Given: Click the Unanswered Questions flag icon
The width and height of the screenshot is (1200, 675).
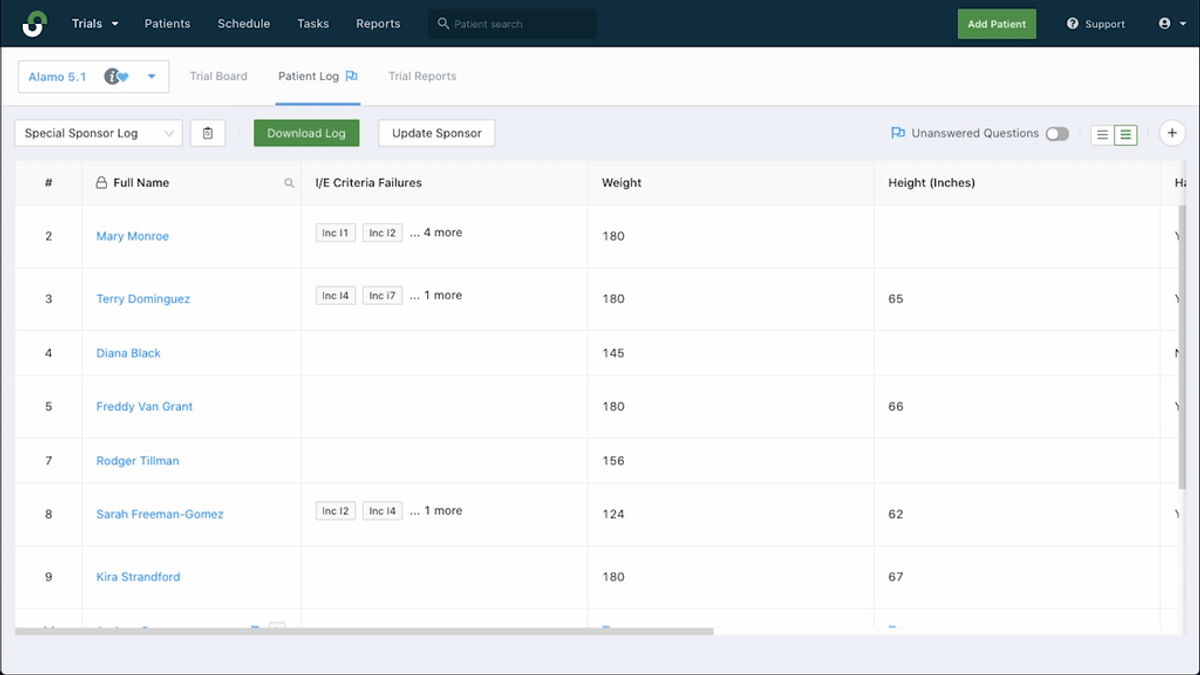Looking at the screenshot, I should click(898, 133).
